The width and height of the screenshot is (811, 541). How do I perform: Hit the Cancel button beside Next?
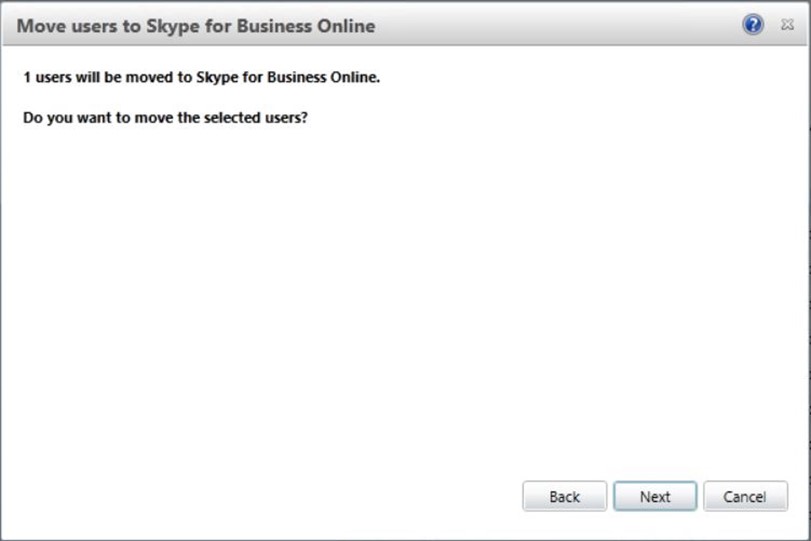tap(745, 496)
